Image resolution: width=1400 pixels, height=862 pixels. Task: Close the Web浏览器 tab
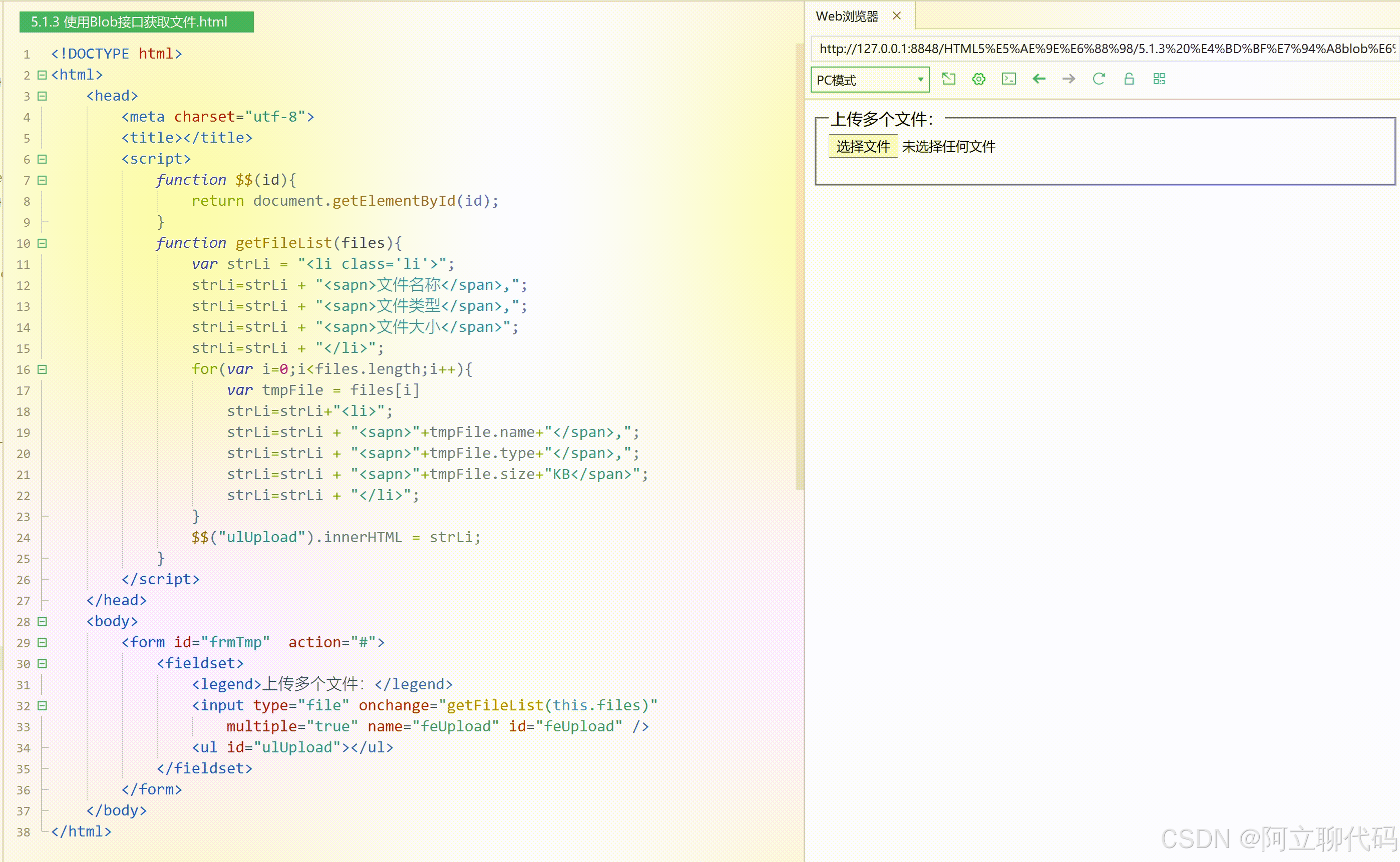[896, 16]
